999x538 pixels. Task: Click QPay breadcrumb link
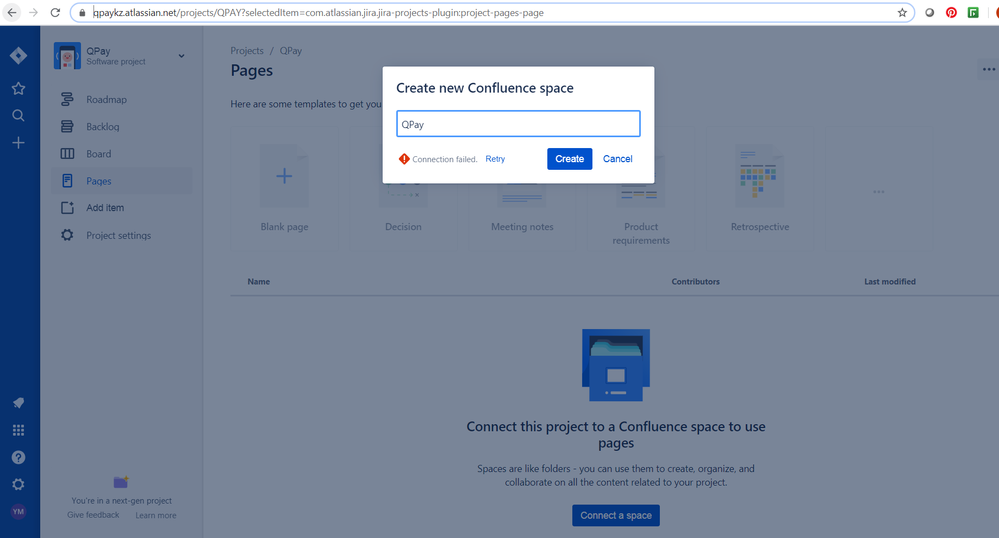coord(291,51)
